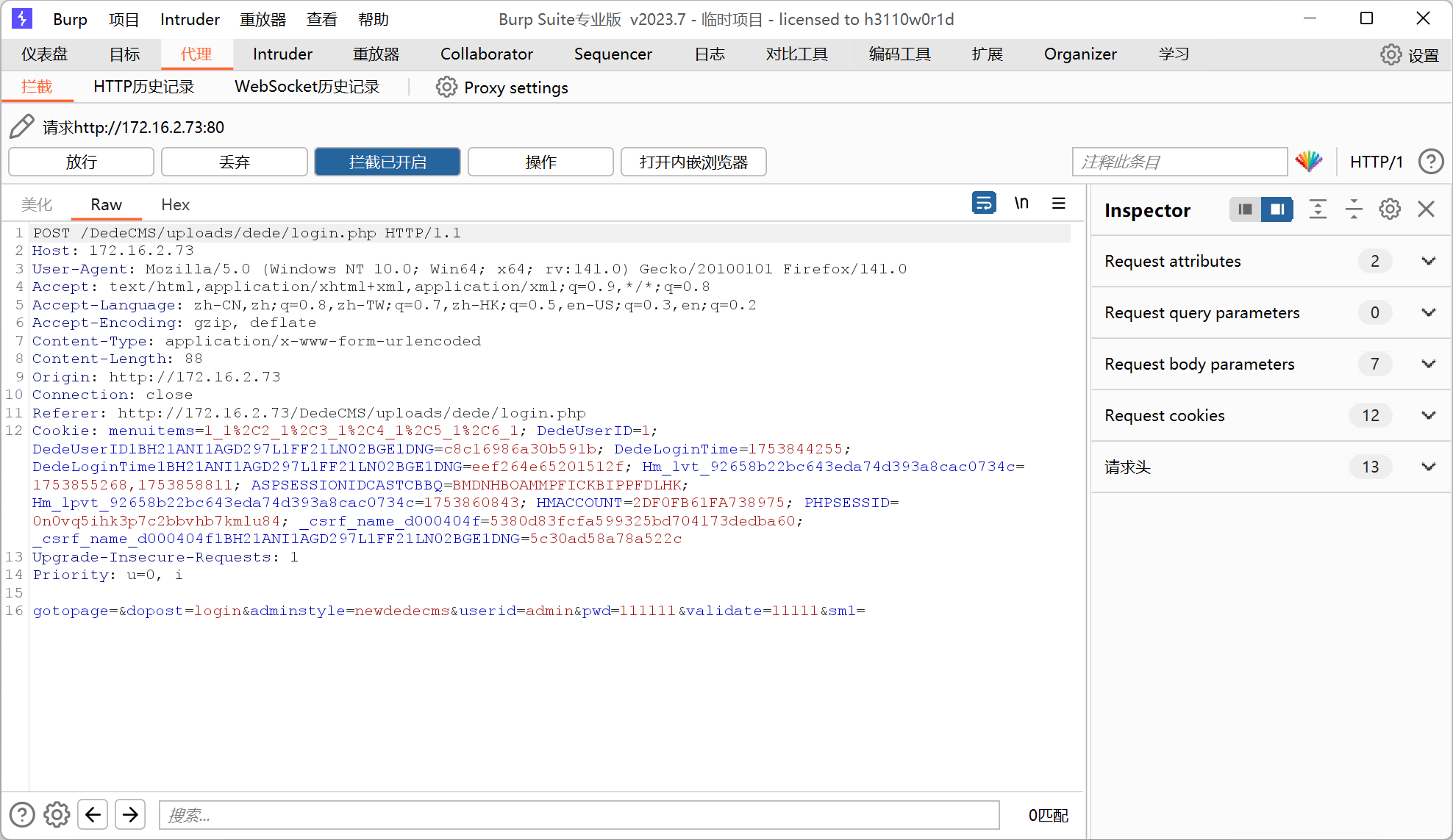
Task: Open the editor hamburger menu
Action: [1059, 203]
